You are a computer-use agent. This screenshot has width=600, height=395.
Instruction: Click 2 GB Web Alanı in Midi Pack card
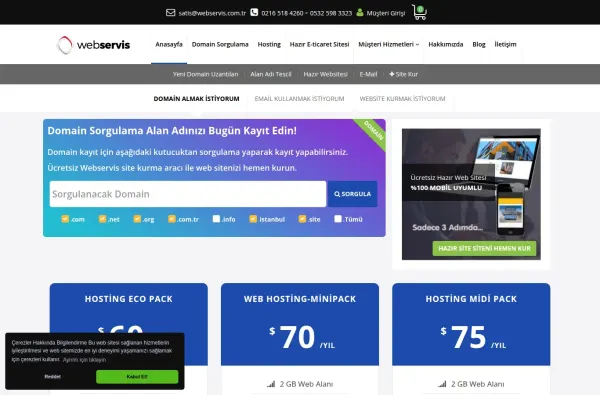point(478,384)
